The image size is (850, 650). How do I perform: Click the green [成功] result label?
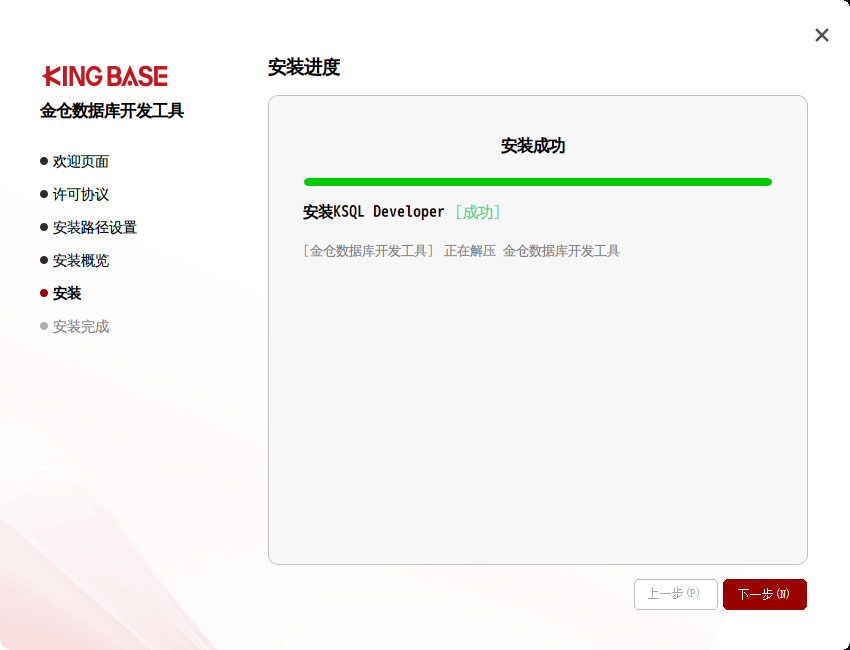[x=477, y=212]
